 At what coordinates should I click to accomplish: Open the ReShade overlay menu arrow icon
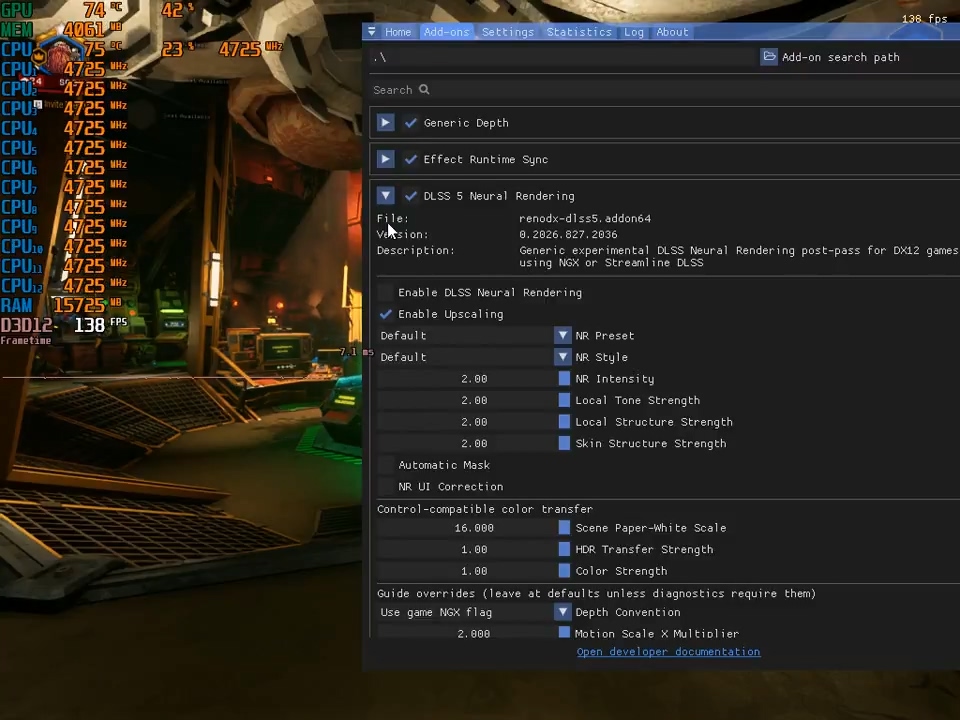click(372, 31)
